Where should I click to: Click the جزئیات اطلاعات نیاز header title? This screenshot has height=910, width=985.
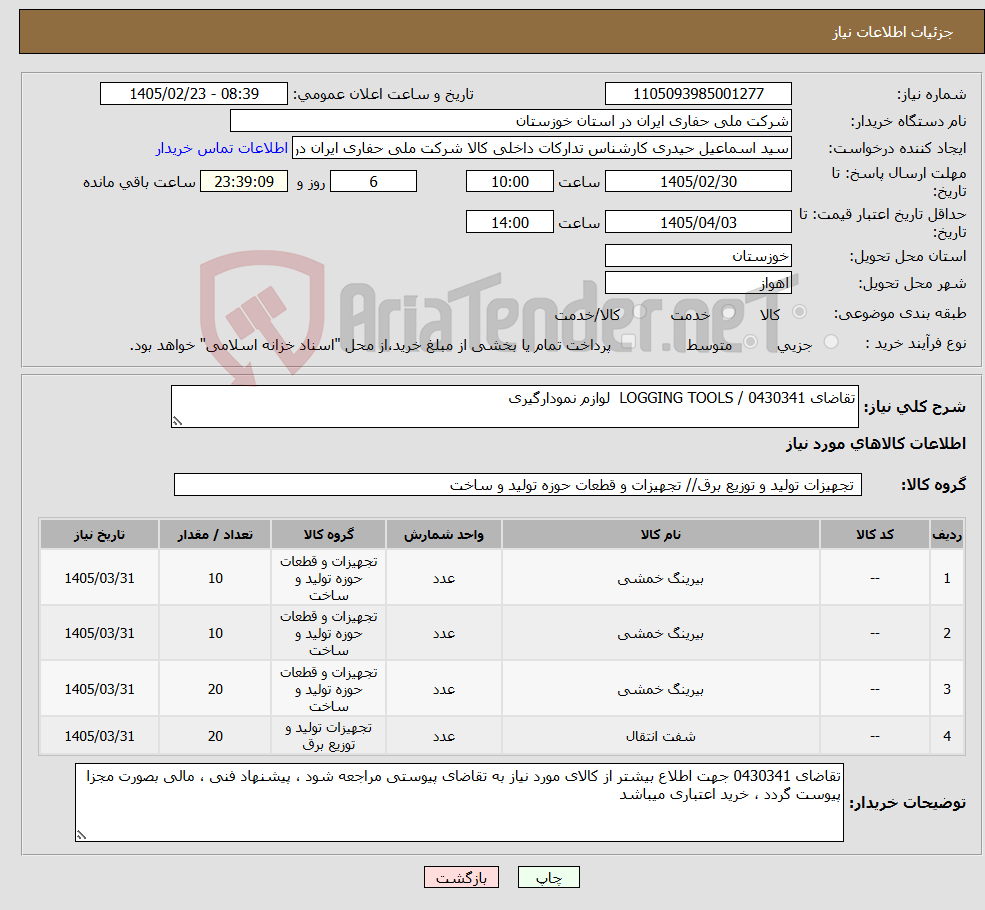click(x=892, y=32)
